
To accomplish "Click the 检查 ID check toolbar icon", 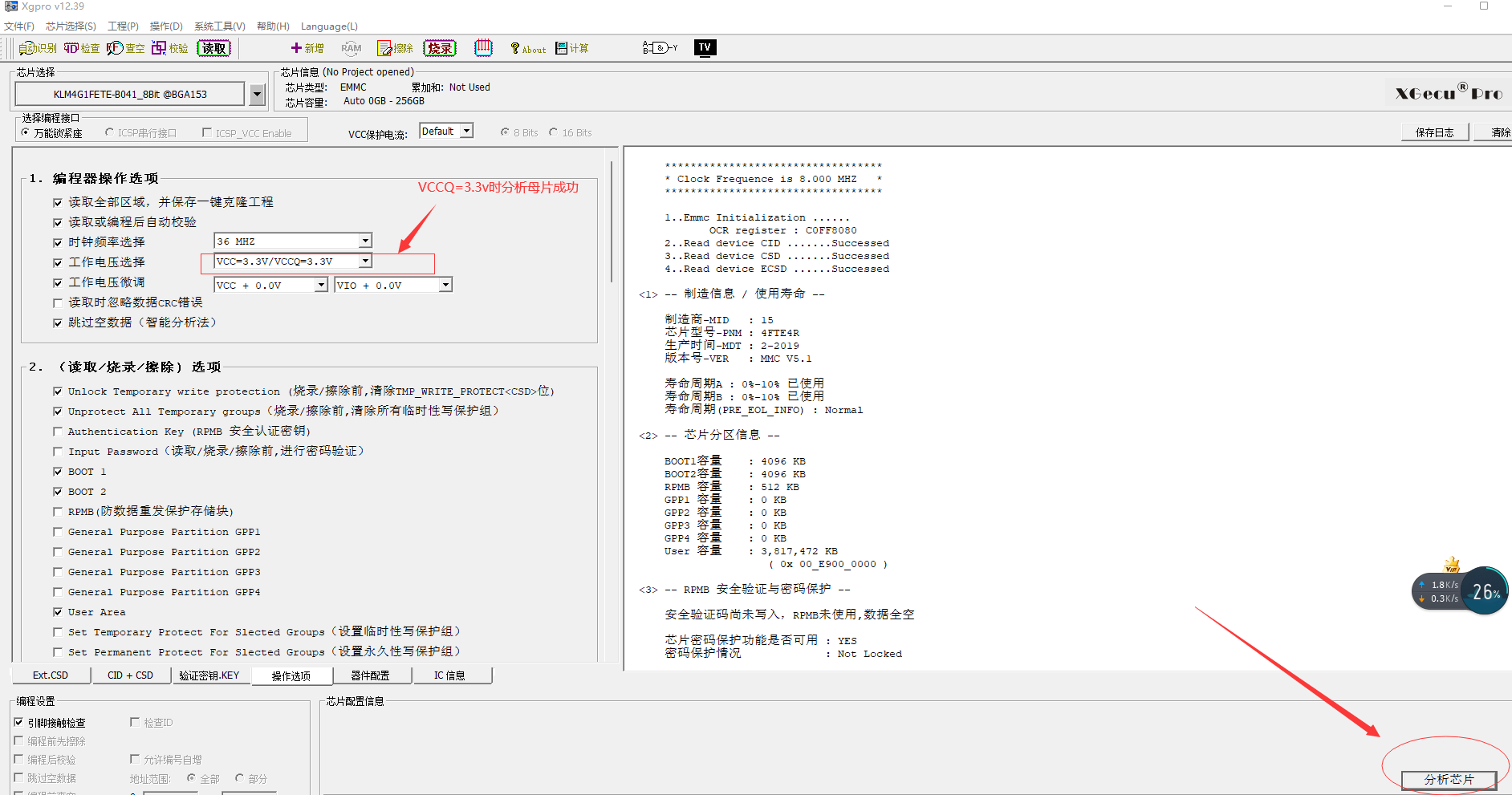I will pos(81,48).
